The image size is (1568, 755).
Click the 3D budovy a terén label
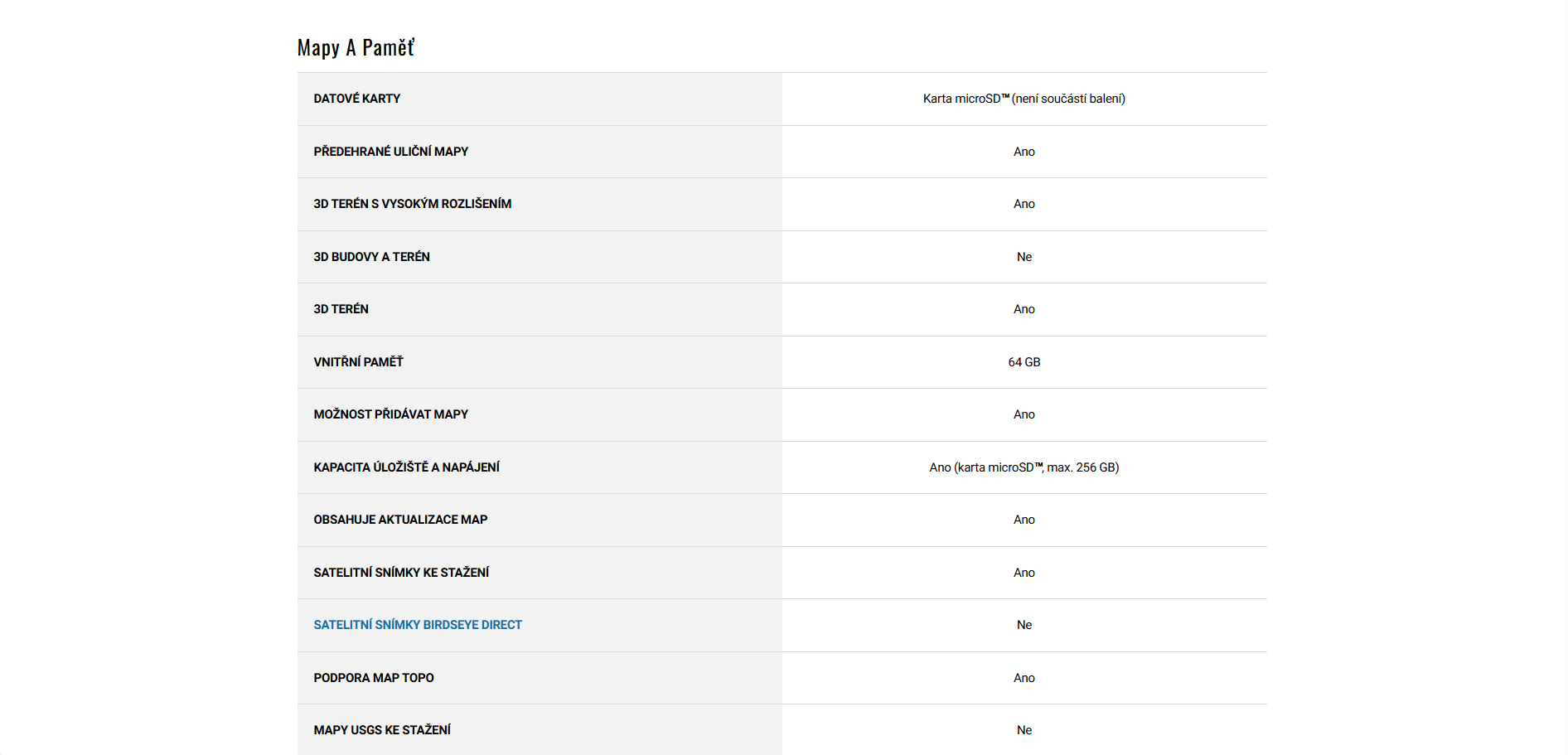[371, 257]
